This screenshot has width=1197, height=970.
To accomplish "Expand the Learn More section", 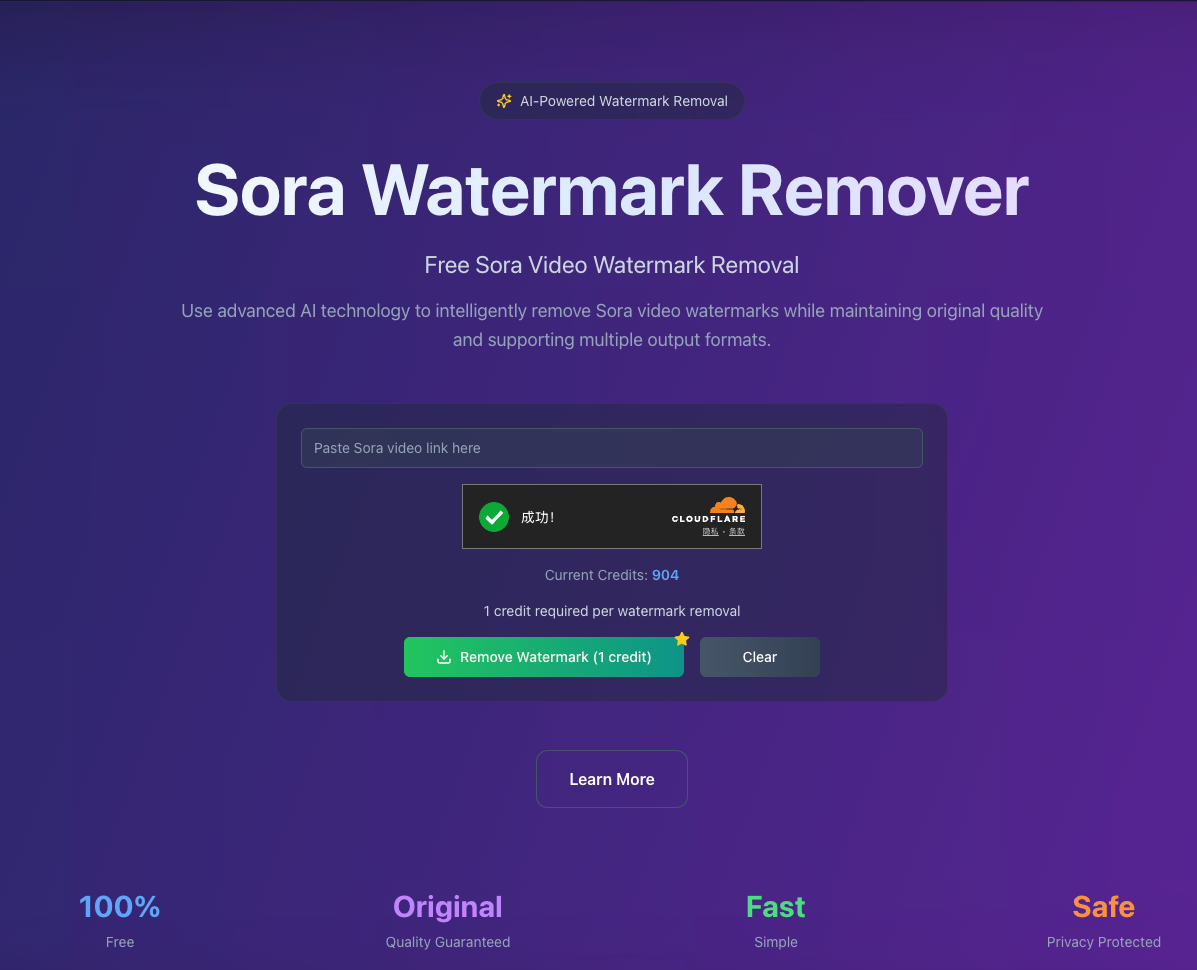I will [611, 779].
